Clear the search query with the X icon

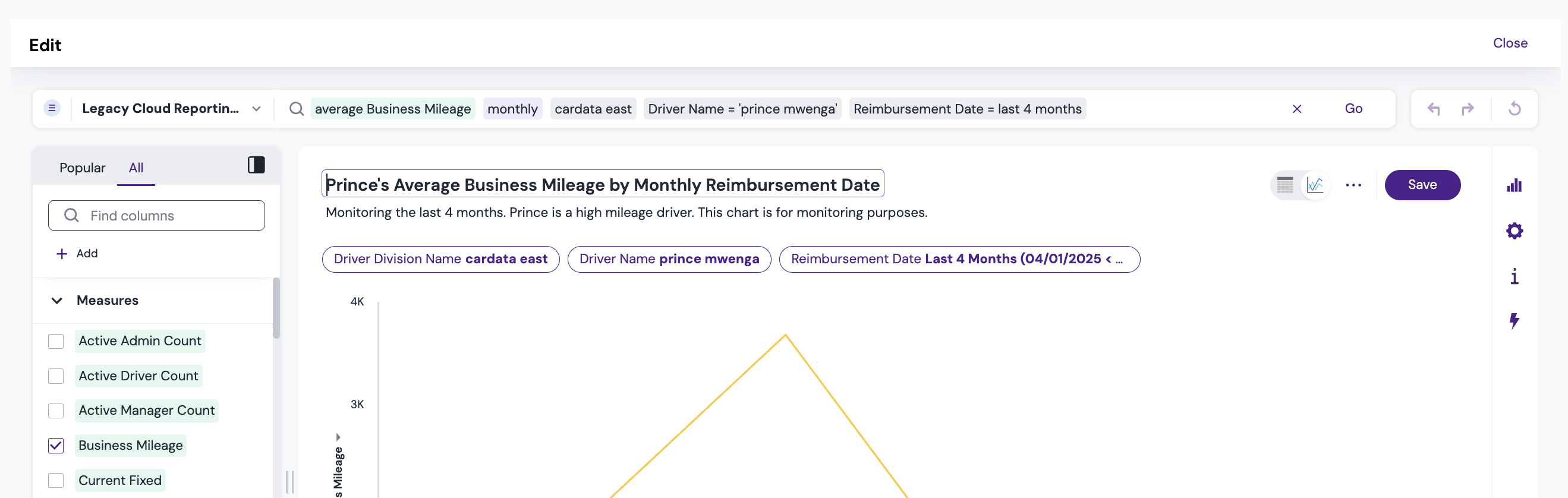(x=1296, y=109)
